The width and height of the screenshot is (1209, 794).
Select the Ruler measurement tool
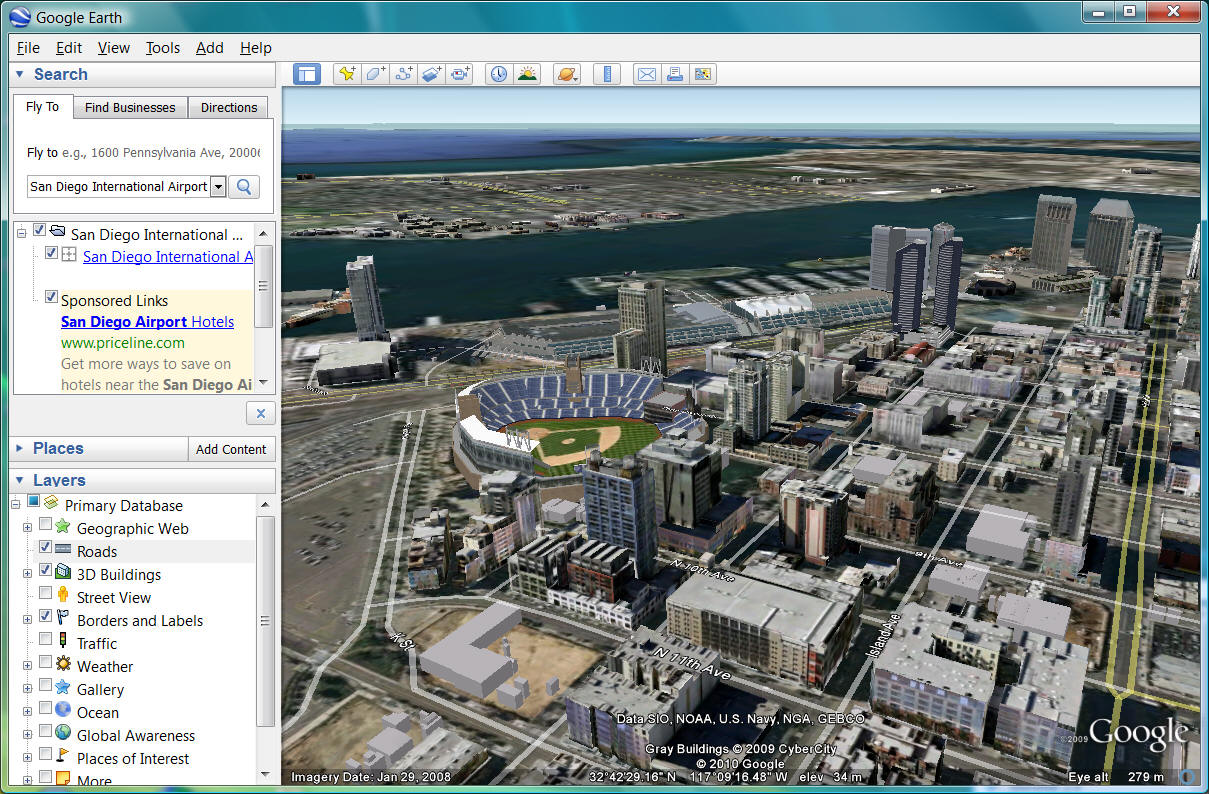coord(607,74)
